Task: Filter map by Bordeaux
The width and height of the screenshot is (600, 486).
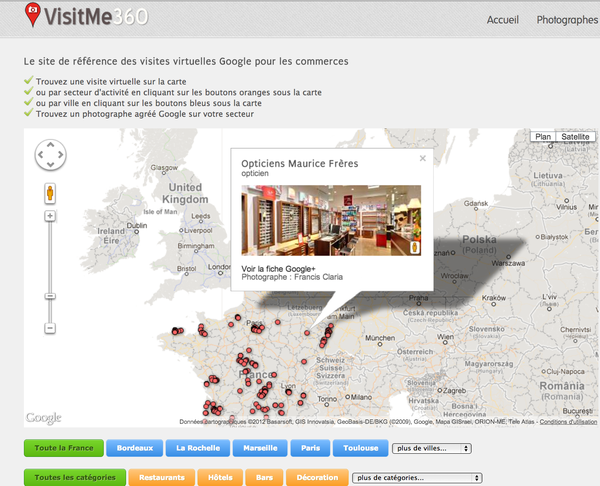Action: click(x=135, y=448)
